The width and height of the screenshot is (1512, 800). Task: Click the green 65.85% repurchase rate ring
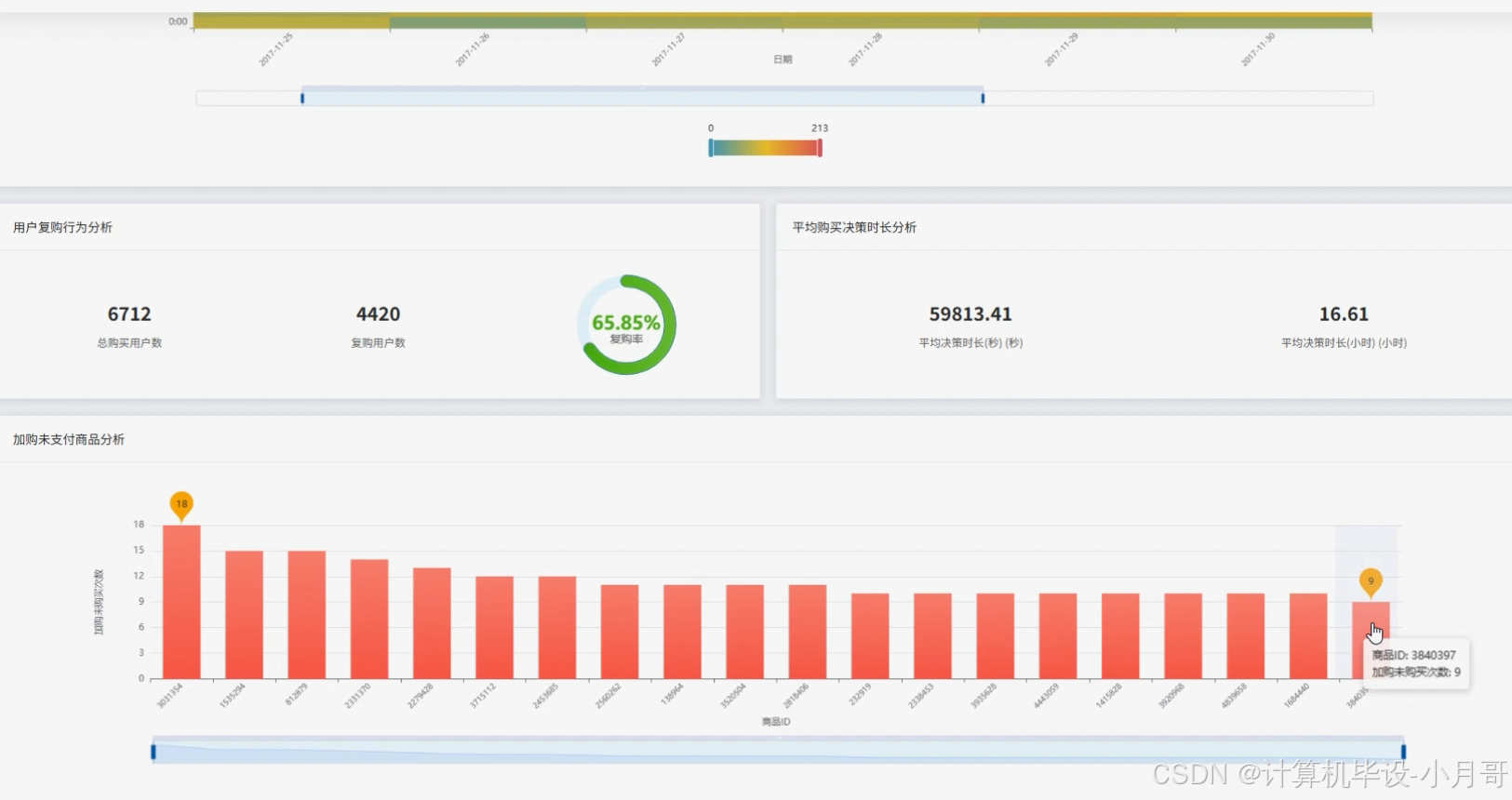(626, 325)
